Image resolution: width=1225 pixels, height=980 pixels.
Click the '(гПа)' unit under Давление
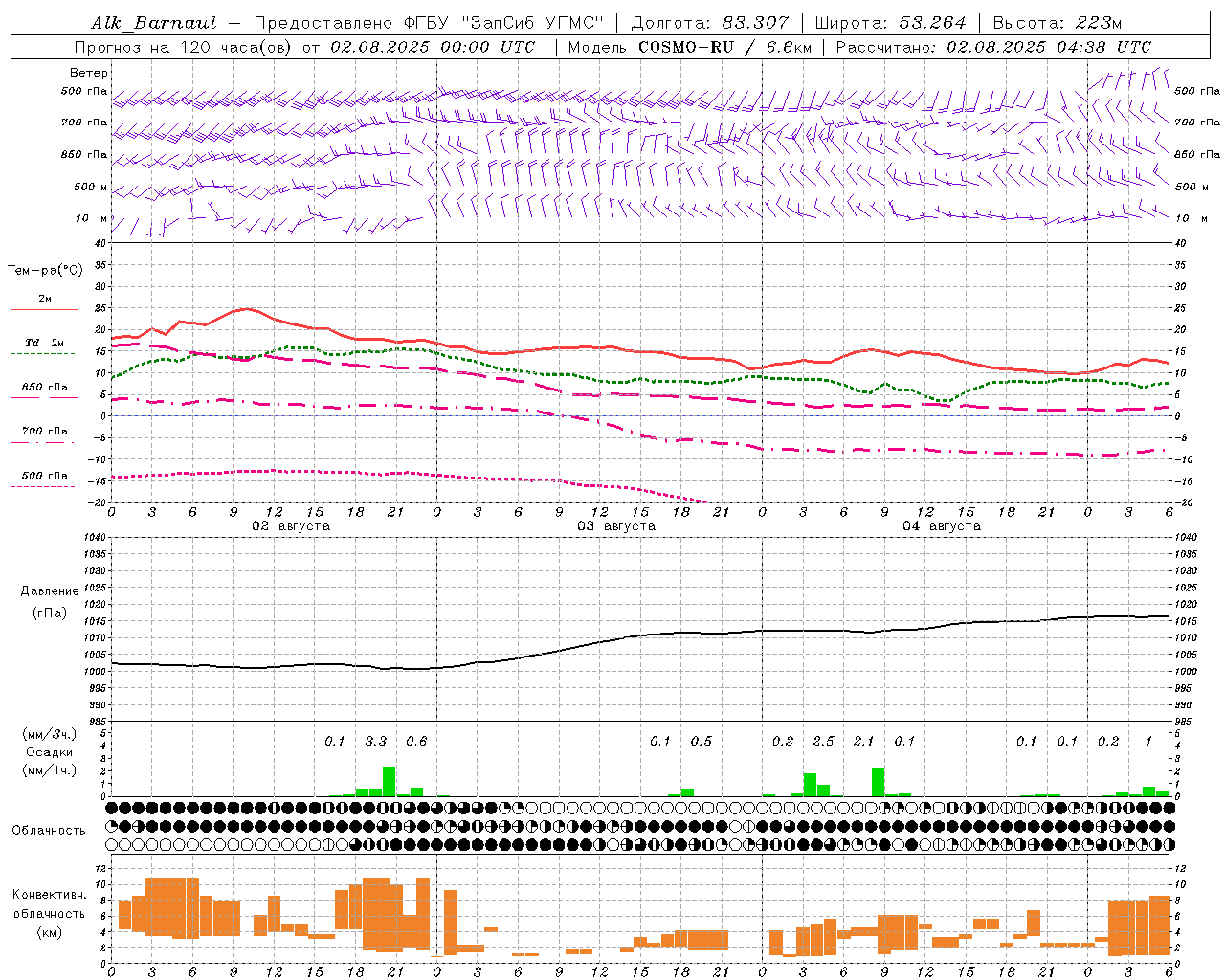coord(49,612)
